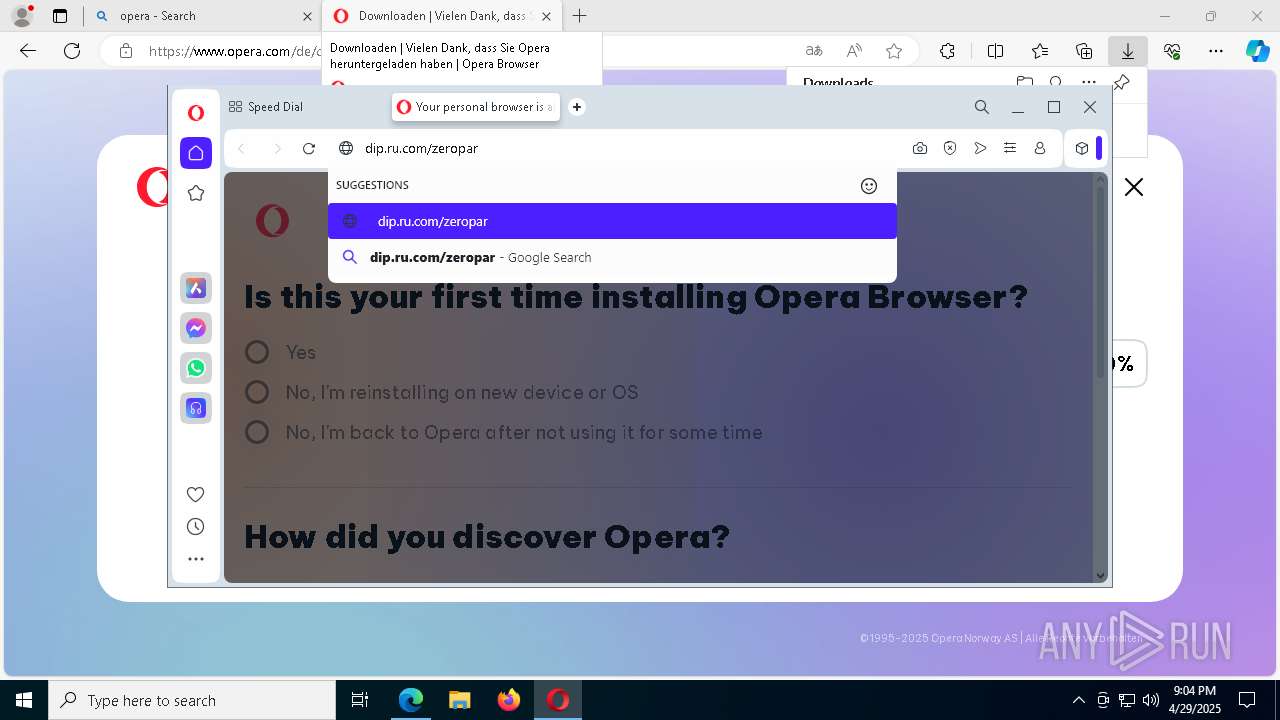Select No, I'm back to Opera option
The height and width of the screenshot is (720, 1280).
(257, 432)
